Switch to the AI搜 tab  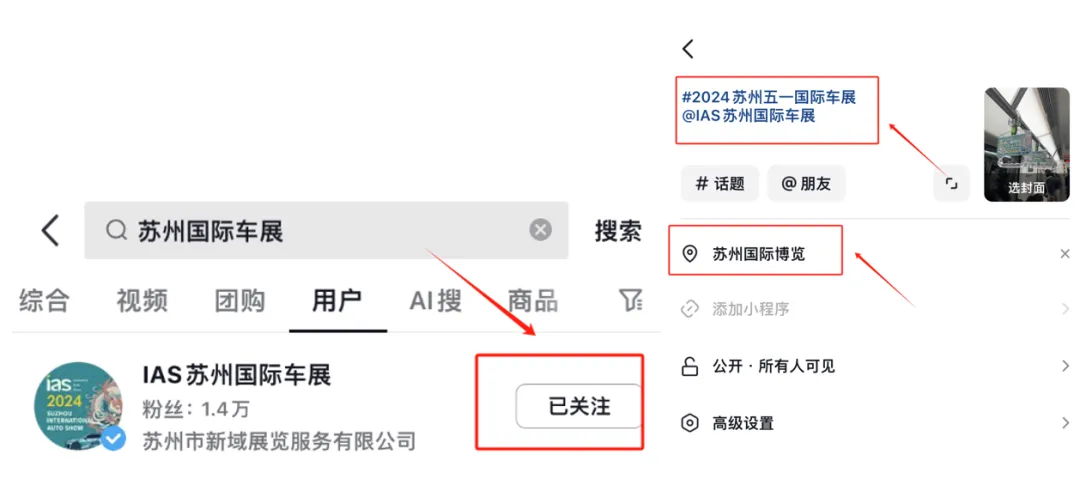435,301
